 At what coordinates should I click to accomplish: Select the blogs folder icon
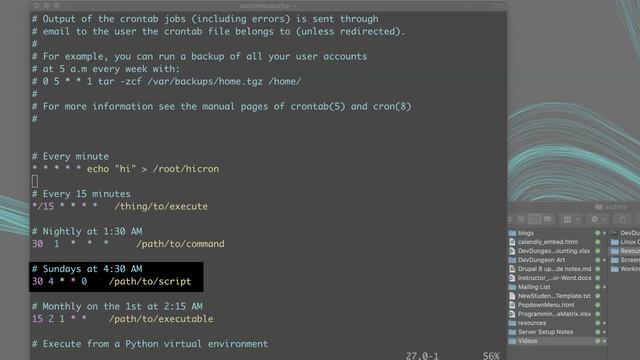tap(512, 233)
